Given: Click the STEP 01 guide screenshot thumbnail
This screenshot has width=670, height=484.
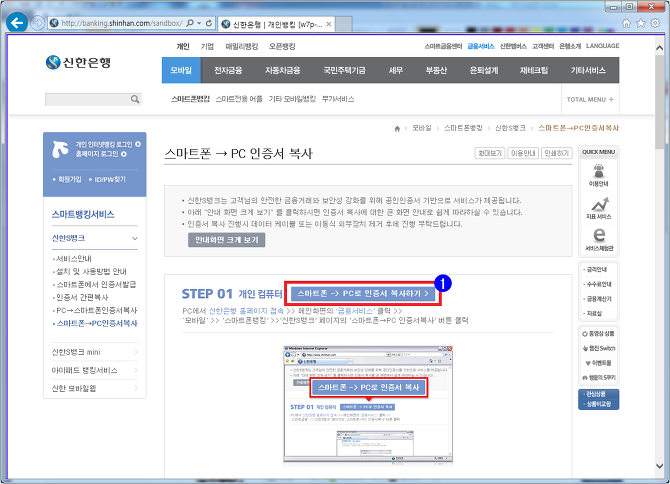Looking at the screenshot, I should (368, 405).
